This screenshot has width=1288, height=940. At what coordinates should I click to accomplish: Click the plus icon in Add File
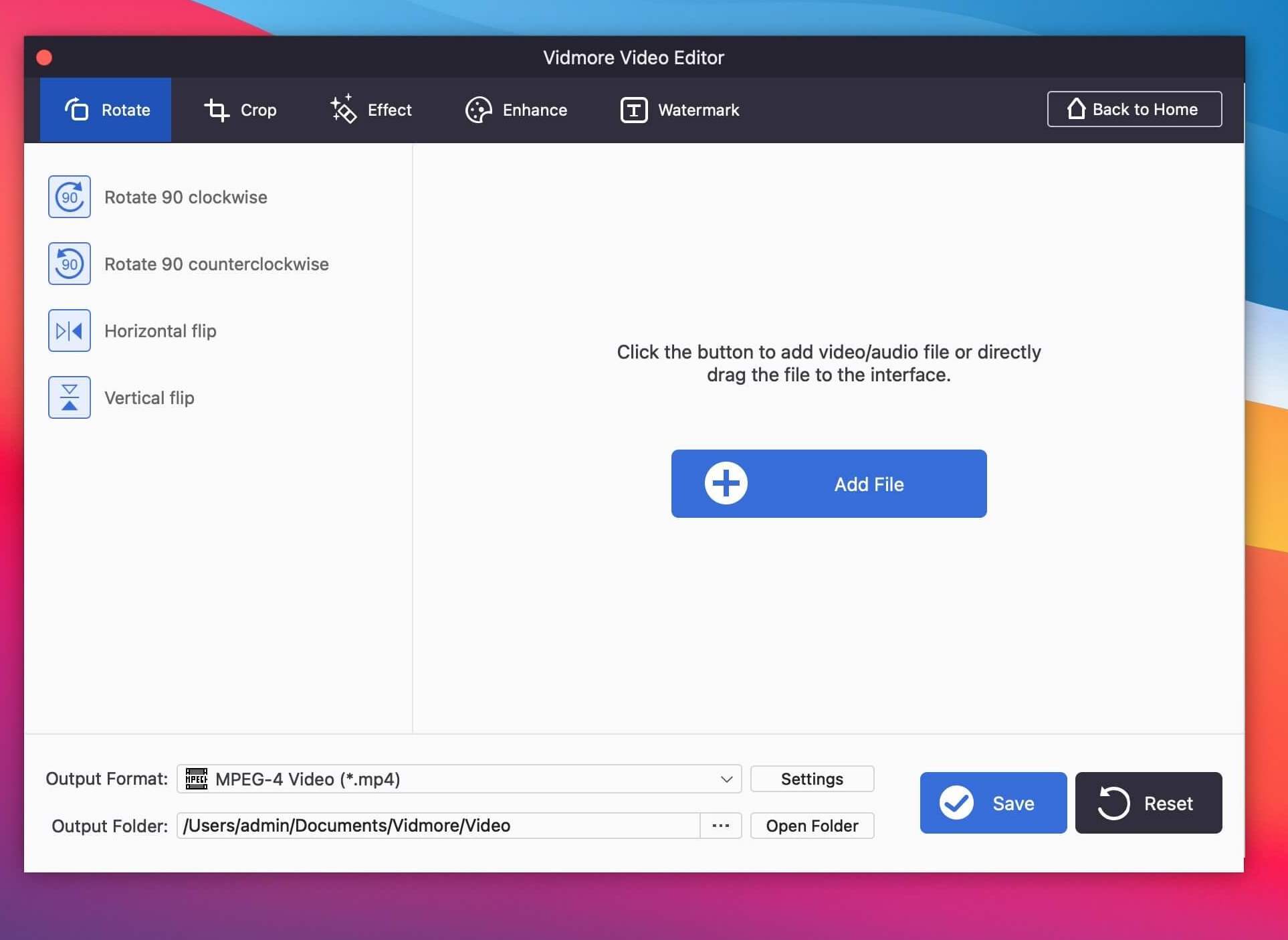(x=726, y=484)
